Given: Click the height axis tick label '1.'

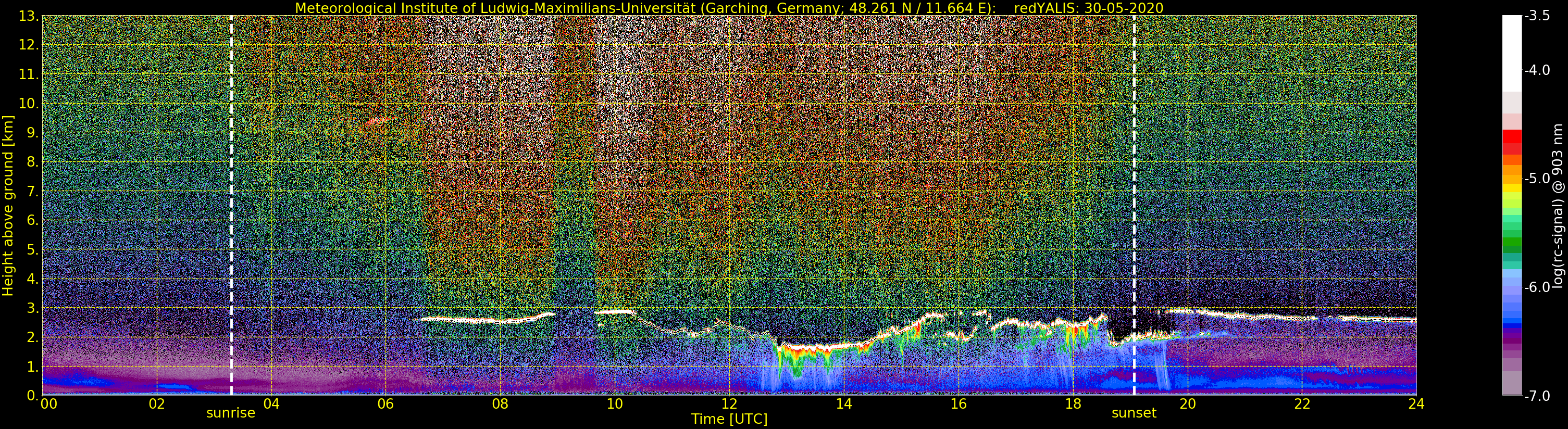Looking at the screenshot, I should (33, 367).
